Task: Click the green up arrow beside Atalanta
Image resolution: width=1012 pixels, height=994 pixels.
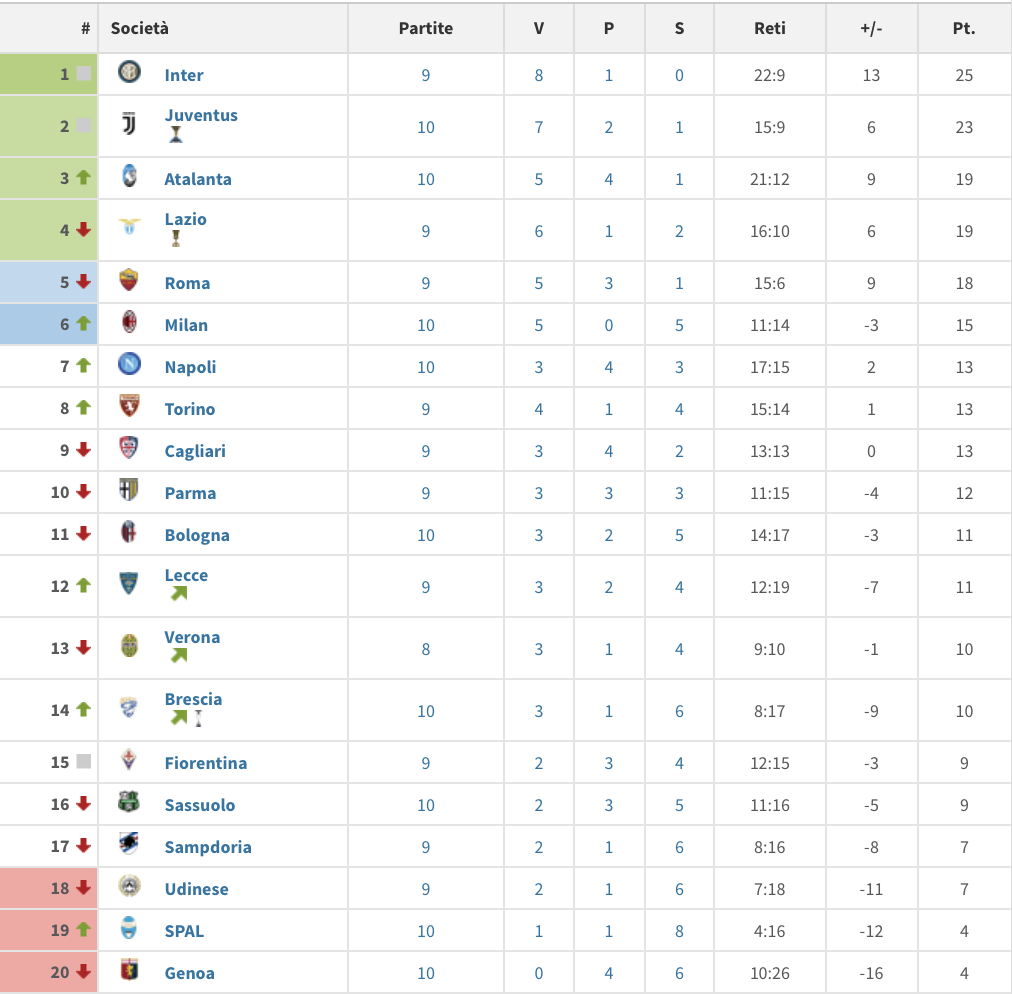Action: click(83, 178)
